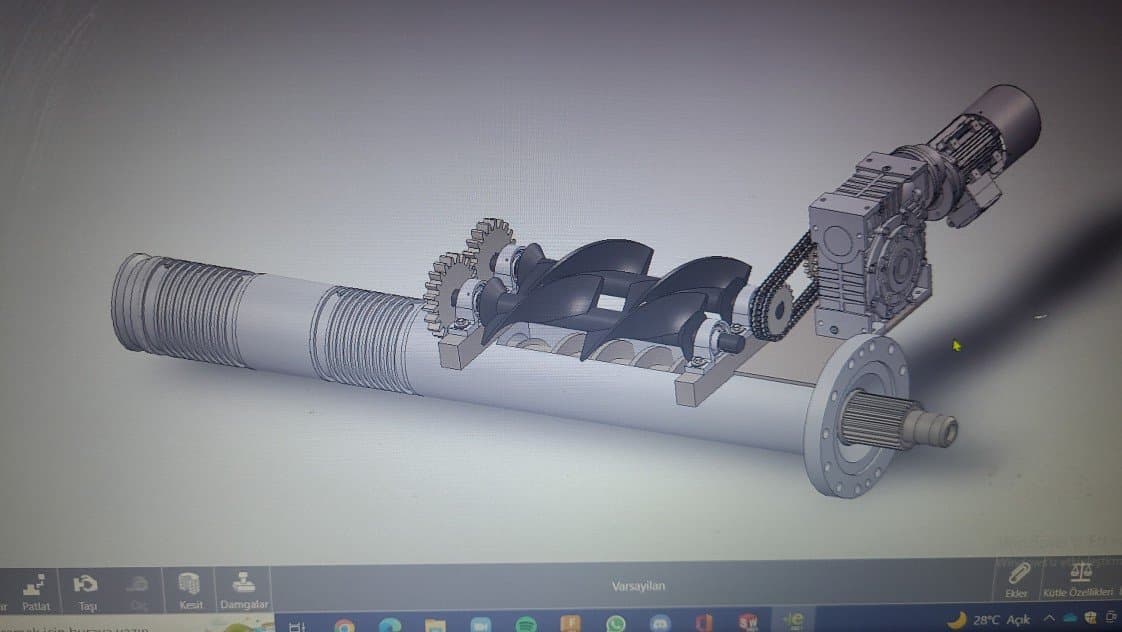Open the Damgalar (stamps) tool
The height and width of the screenshot is (632, 1122).
[243, 590]
